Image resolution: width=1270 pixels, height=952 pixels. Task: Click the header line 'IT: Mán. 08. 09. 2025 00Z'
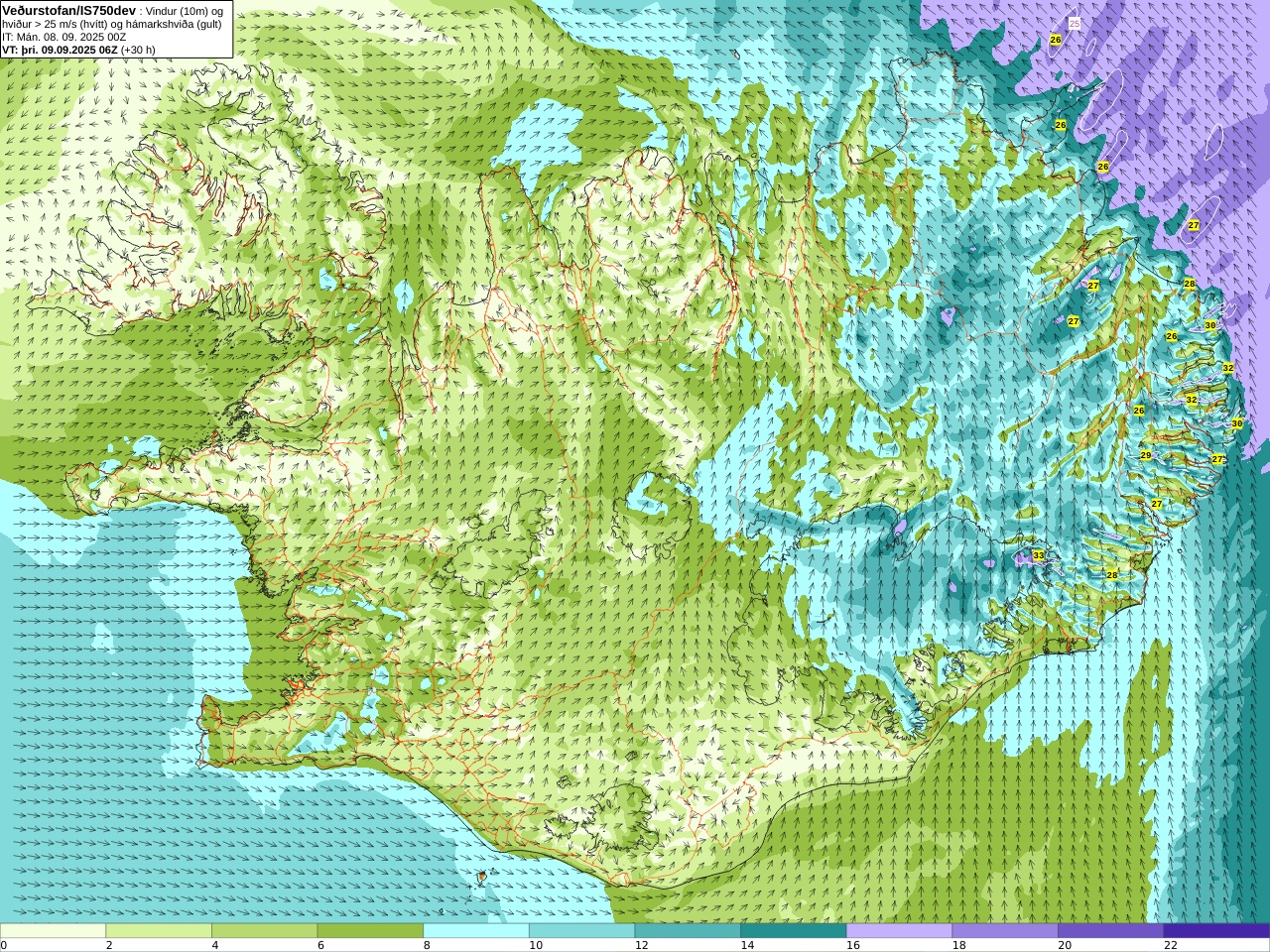pyautogui.click(x=64, y=37)
